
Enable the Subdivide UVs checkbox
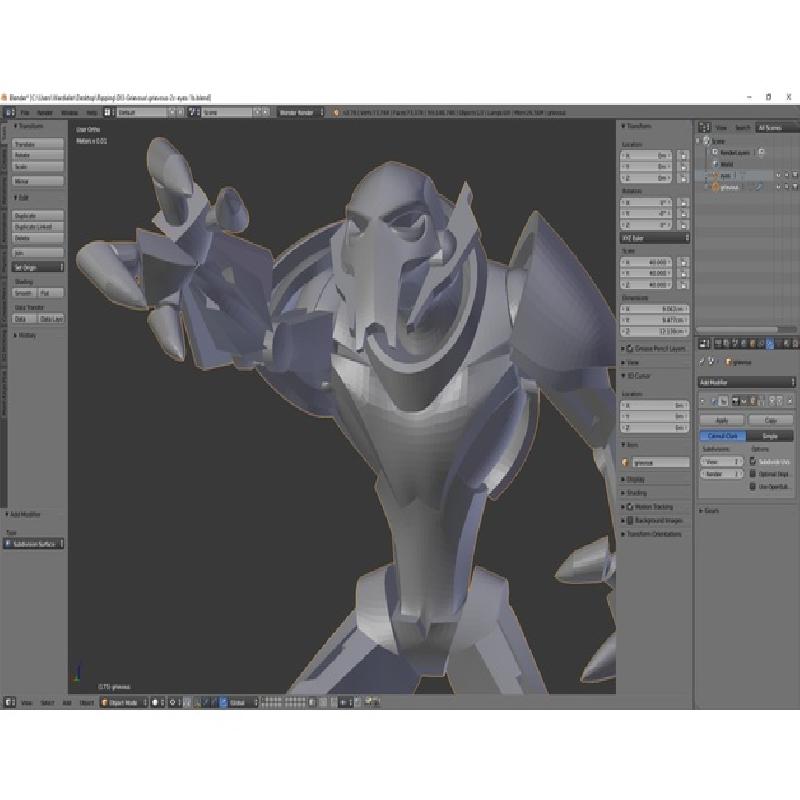coord(752,462)
